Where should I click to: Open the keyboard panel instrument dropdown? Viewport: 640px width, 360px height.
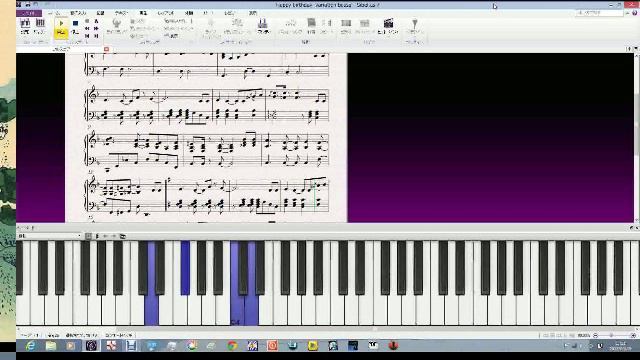click(50, 236)
